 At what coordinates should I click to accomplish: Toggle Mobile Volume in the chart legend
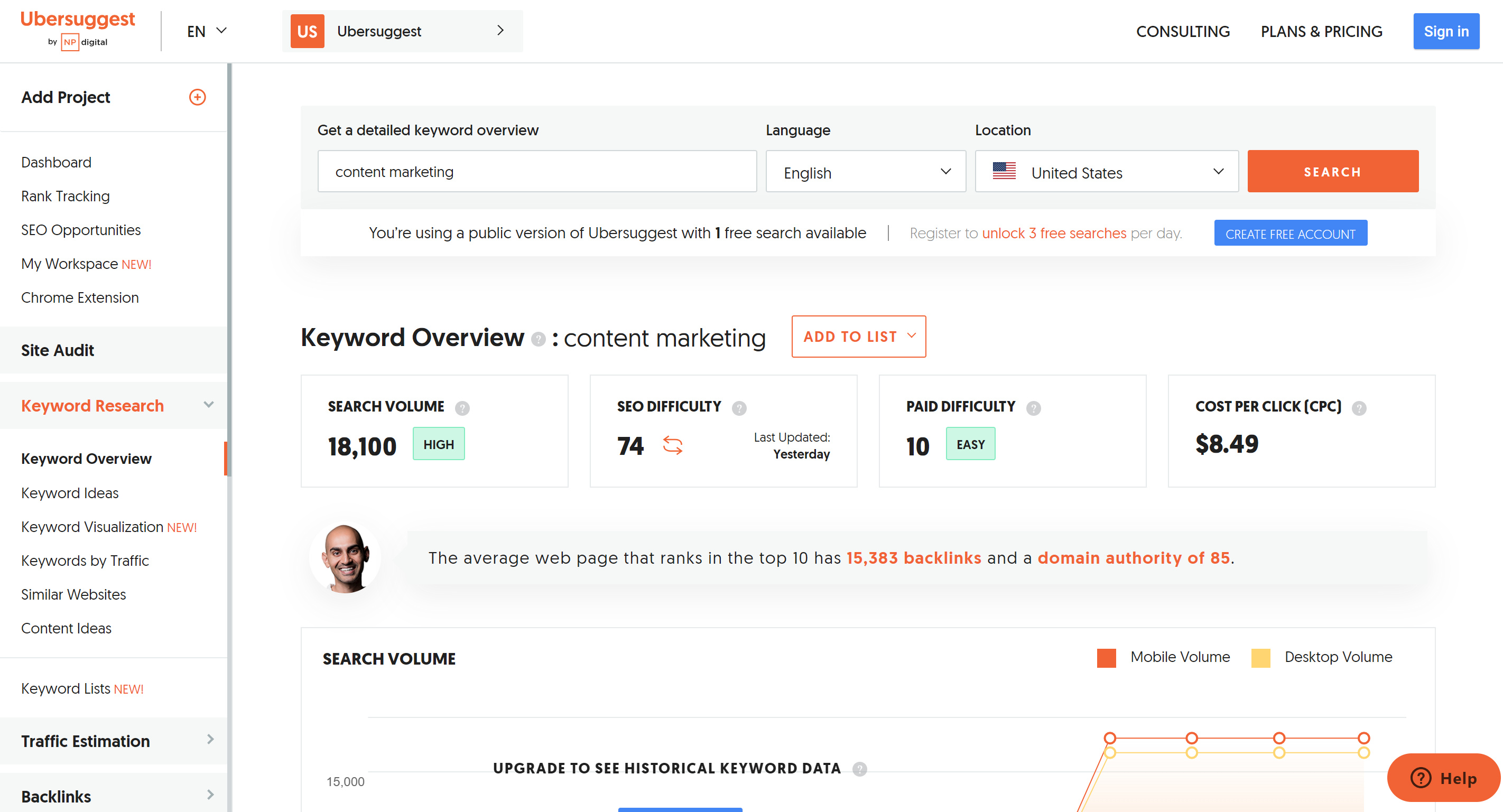[x=1106, y=657]
